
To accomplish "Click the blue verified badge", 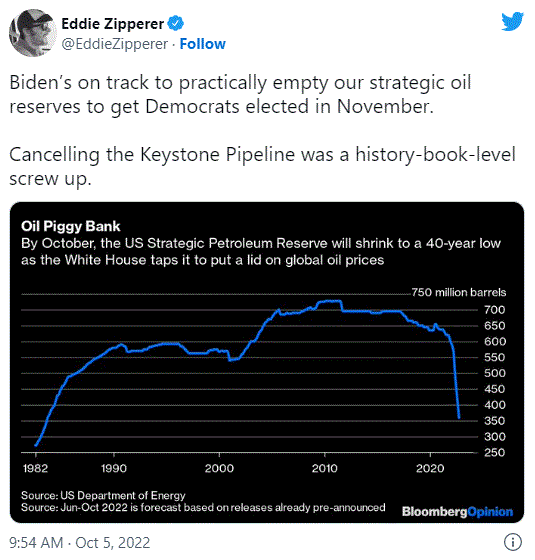I will pyautogui.click(x=175, y=24).
